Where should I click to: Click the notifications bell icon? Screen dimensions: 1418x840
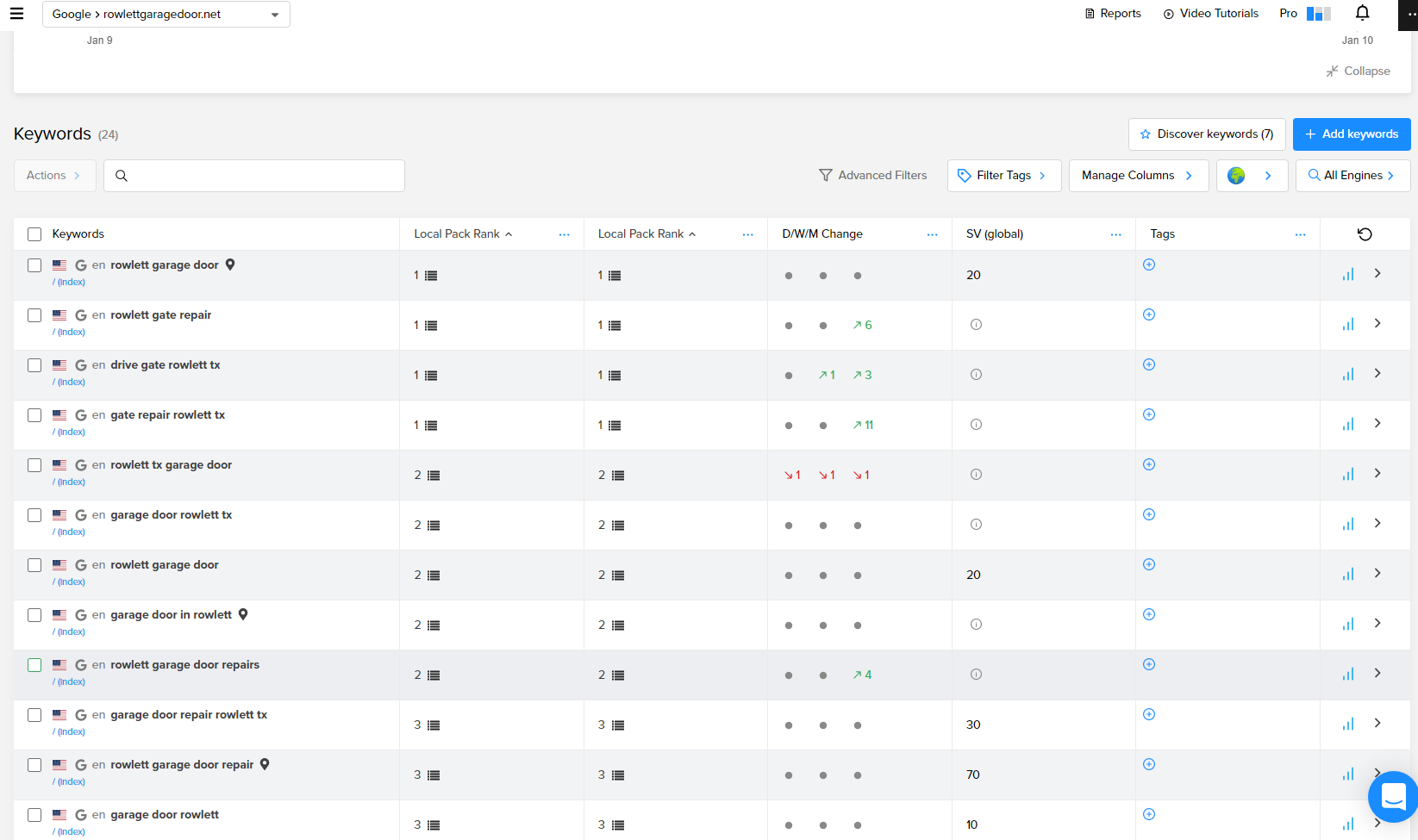1362,13
